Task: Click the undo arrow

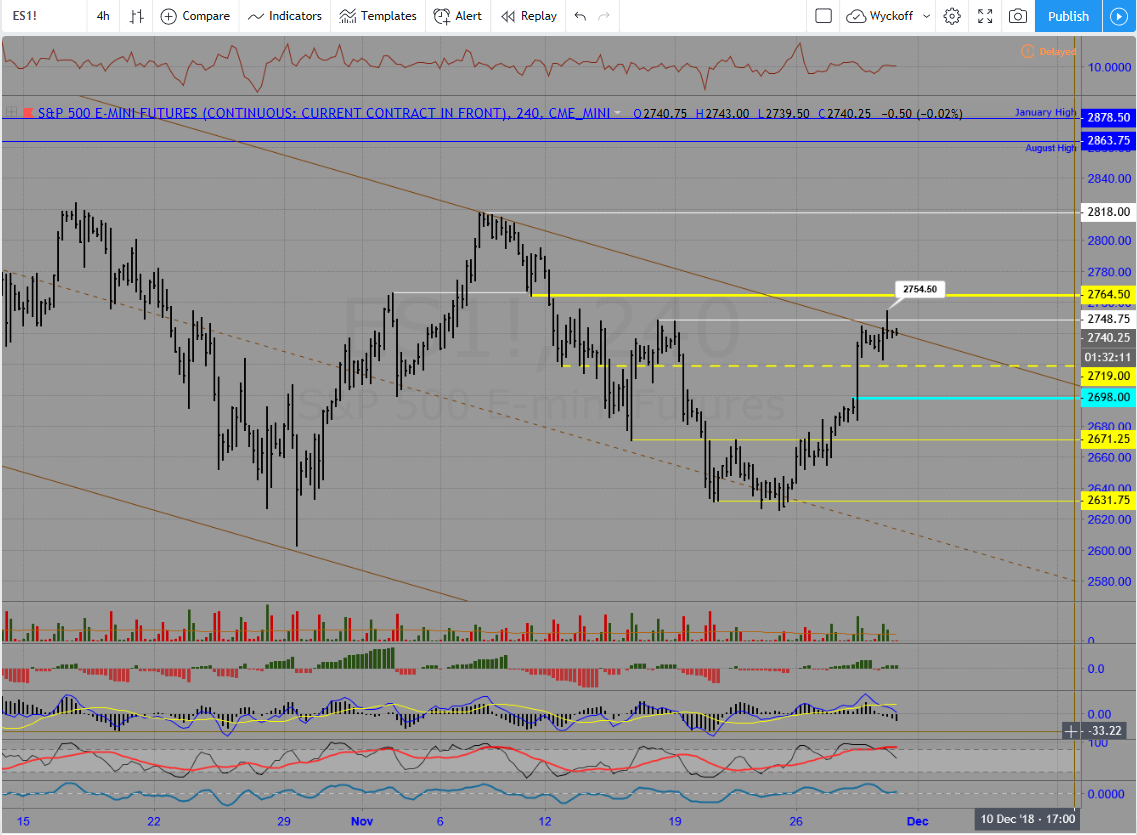Action: coord(580,16)
